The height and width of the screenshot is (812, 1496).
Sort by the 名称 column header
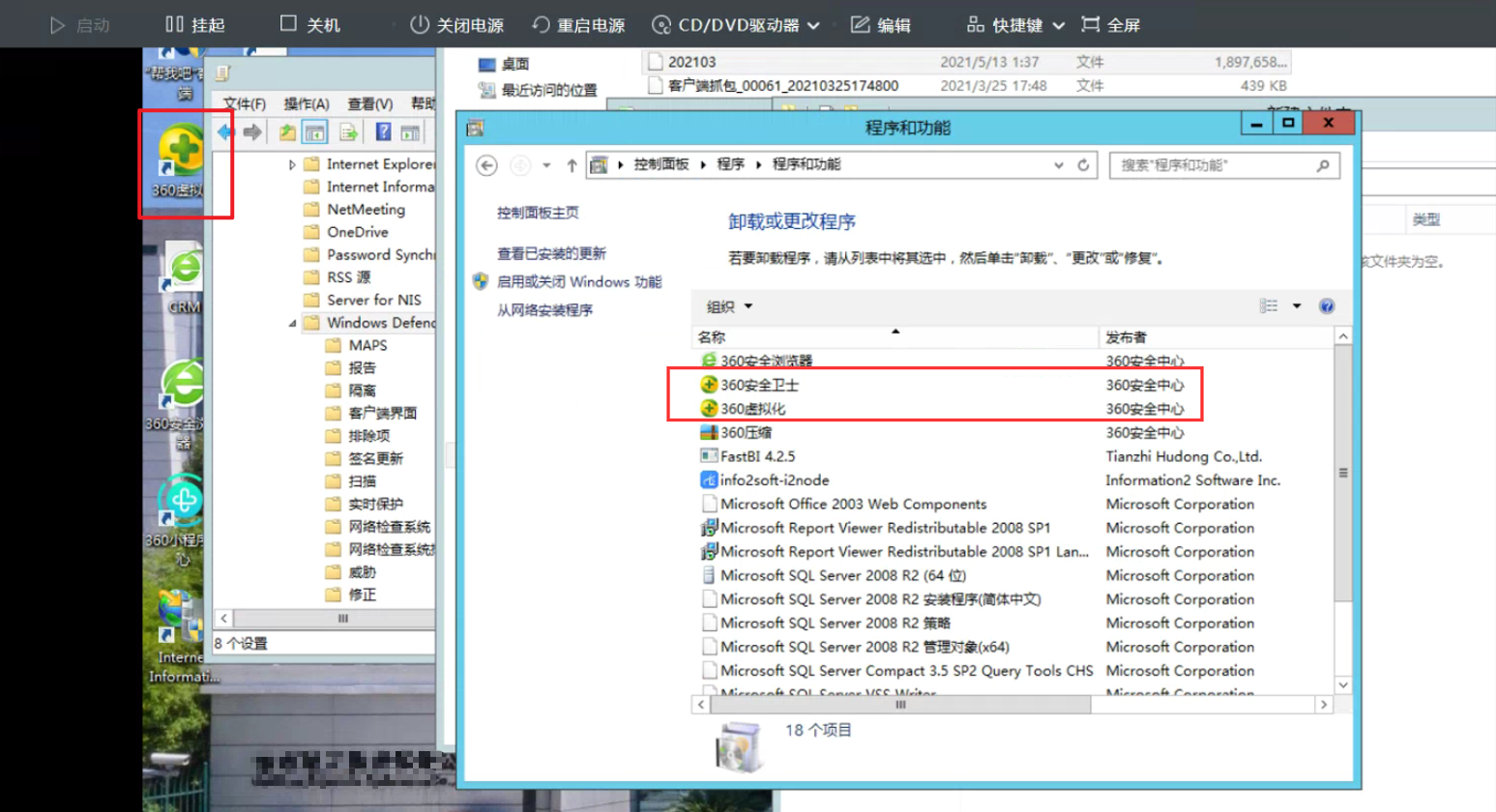coord(895,336)
